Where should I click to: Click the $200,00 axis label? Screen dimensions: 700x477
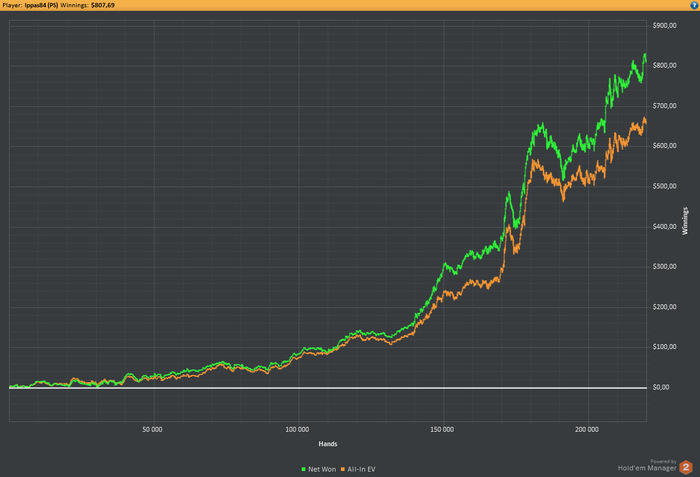click(x=664, y=307)
